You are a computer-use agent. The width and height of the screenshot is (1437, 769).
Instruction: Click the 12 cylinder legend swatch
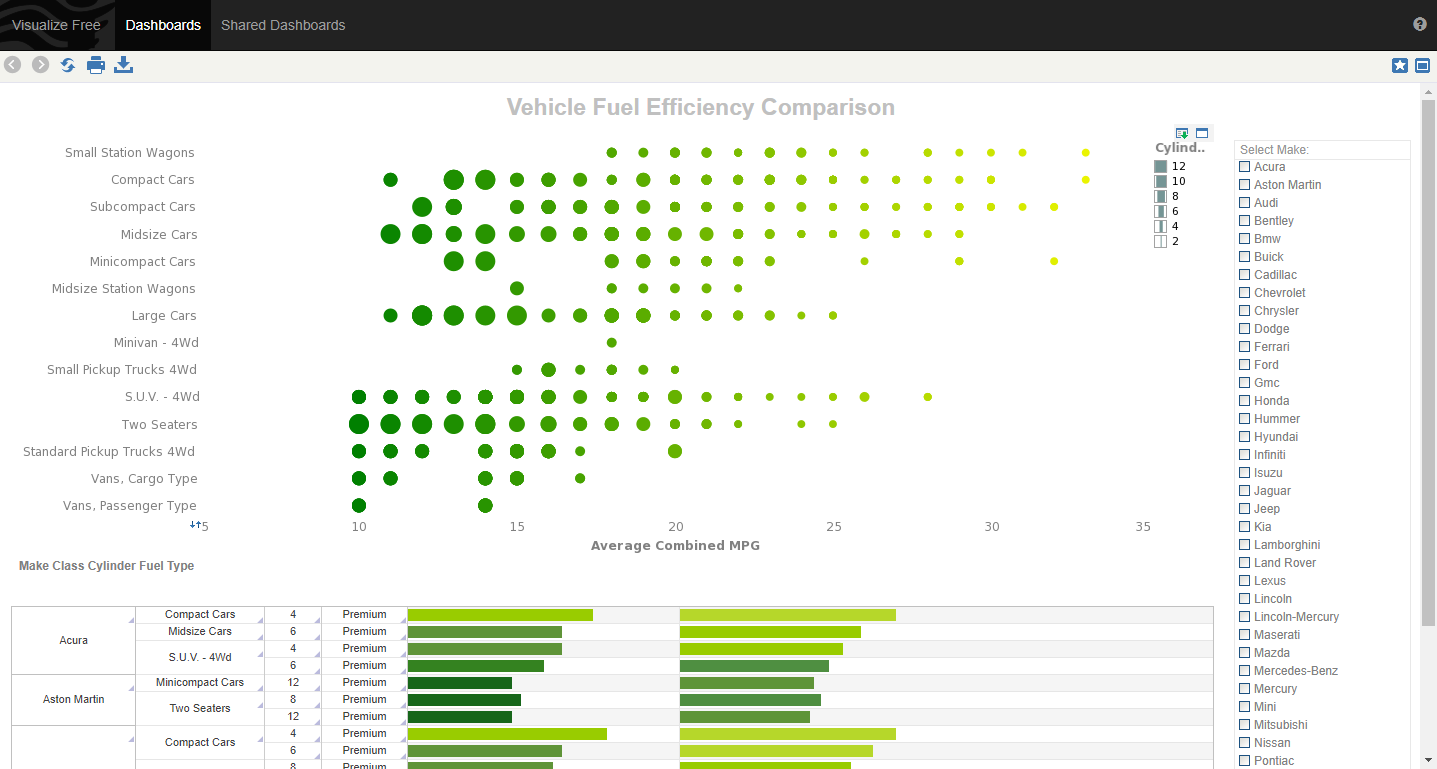tap(1160, 167)
